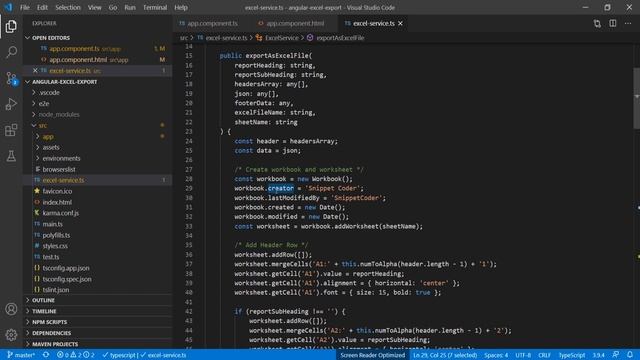The height and width of the screenshot is (360, 640).
Task: Open the View menu
Action: 94,7
